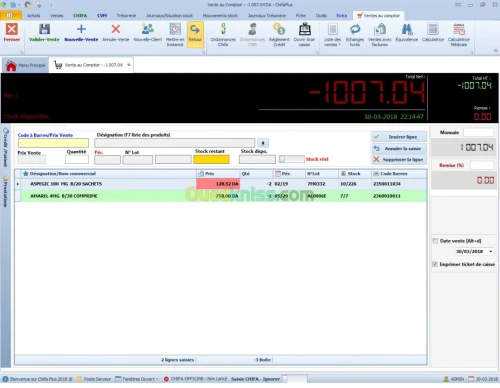This screenshot has width=500, height=388.
Task: Open Règlement Crédit
Action: click(x=279, y=34)
